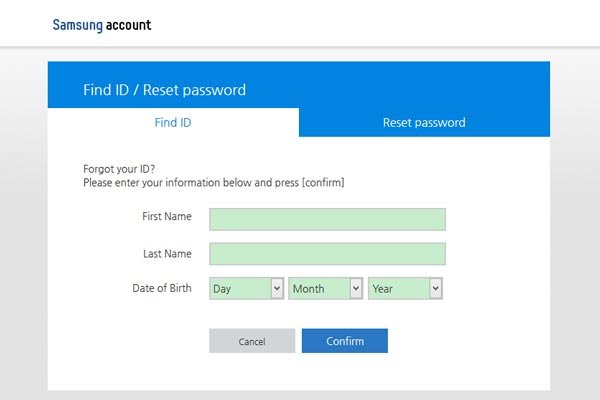Click the arrow on the Day selector
The image size is (600, 400).
coord(277,288)
